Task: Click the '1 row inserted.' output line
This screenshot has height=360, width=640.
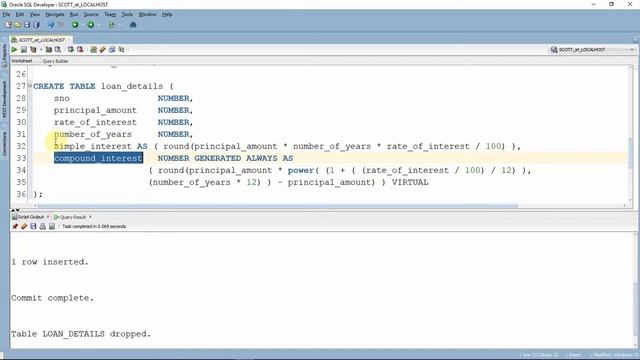Action: 50,262
